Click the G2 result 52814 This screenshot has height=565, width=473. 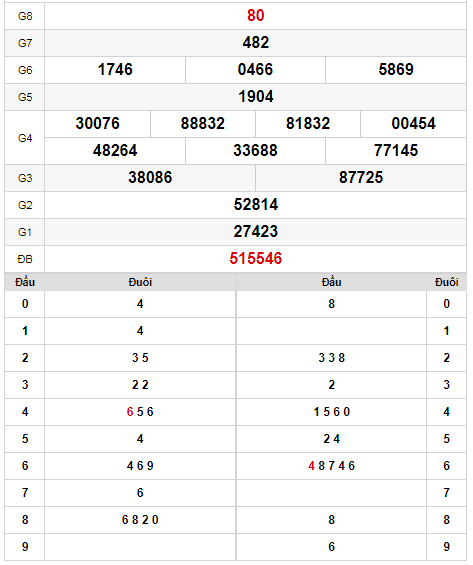coord(255,205)
